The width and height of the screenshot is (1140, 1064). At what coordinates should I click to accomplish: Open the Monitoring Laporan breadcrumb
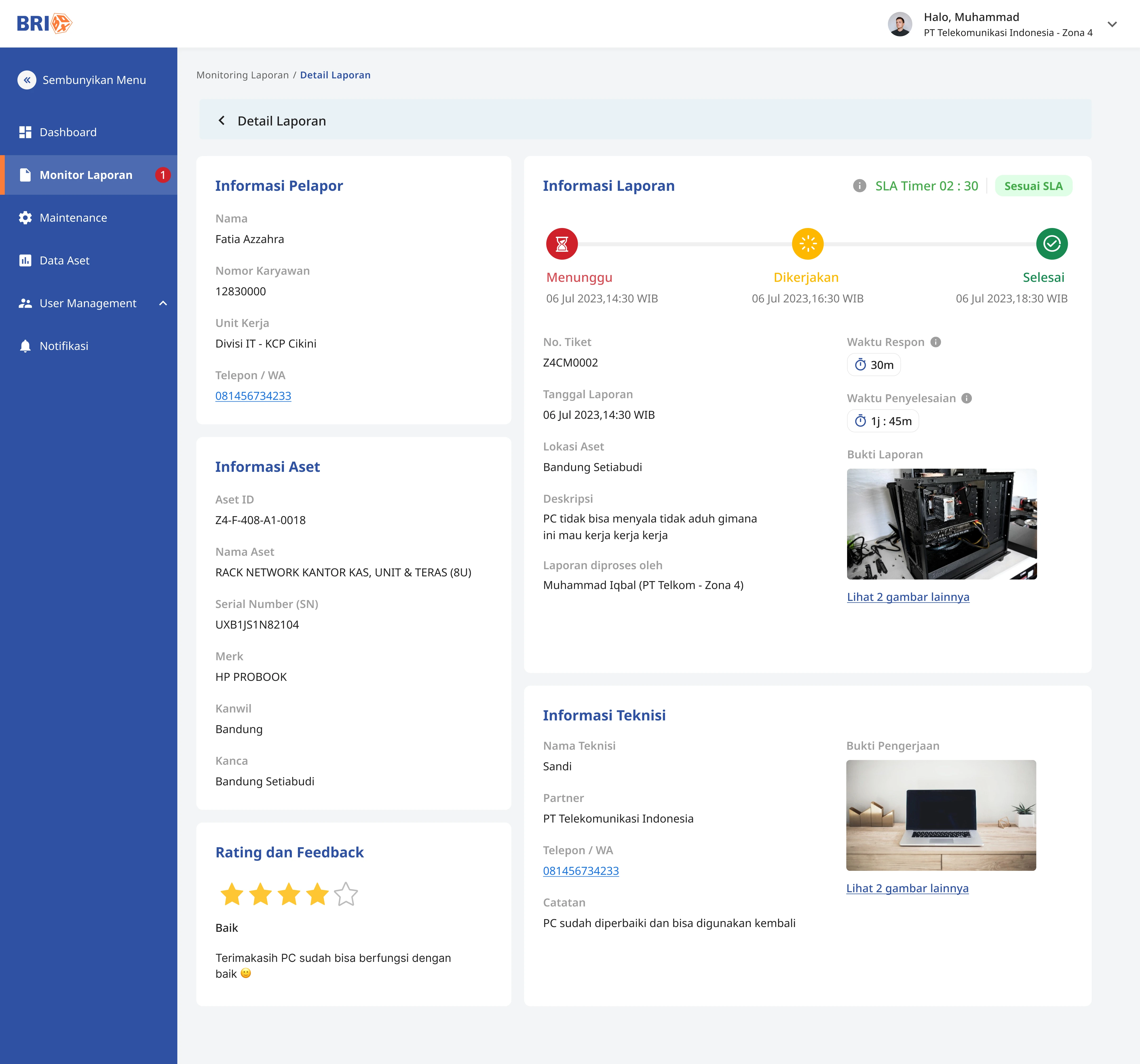point(243,75)
